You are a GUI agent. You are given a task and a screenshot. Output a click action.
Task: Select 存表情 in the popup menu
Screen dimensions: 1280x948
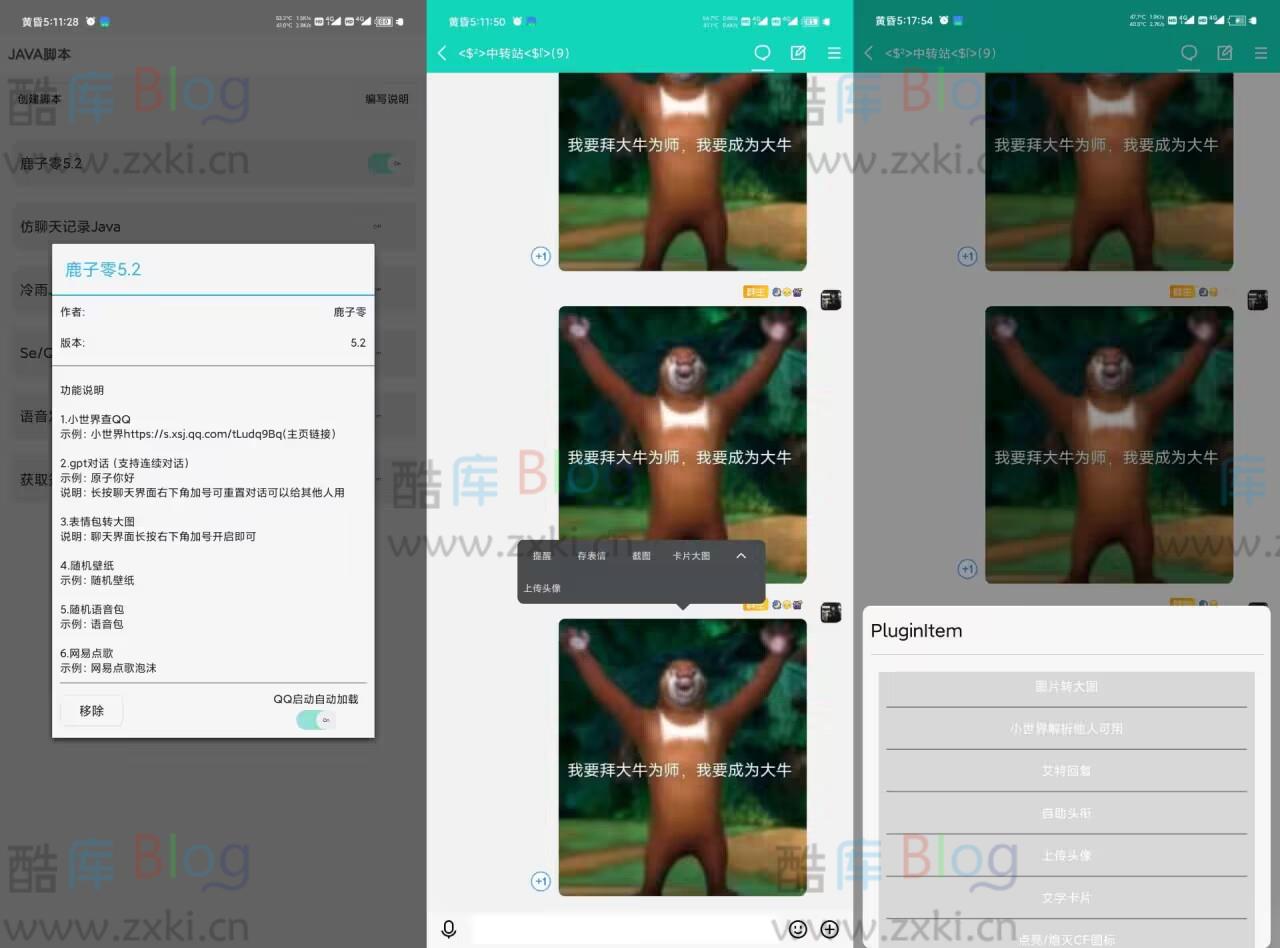[x=591, y=556]
